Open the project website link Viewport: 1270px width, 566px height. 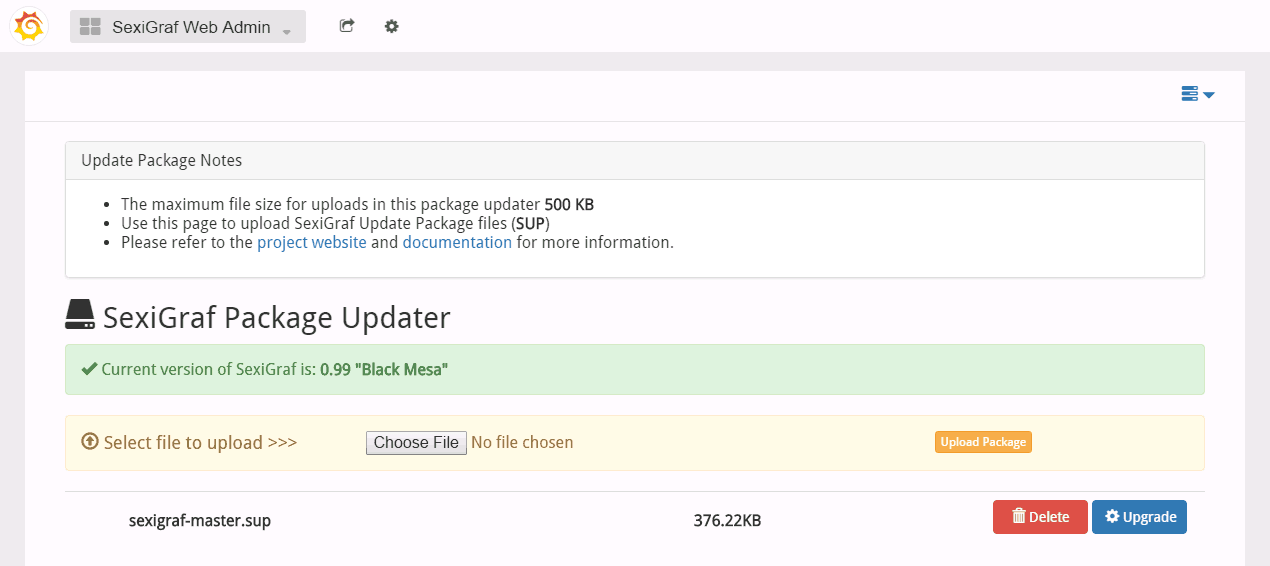pyautogui.click(x=312, y=242)
